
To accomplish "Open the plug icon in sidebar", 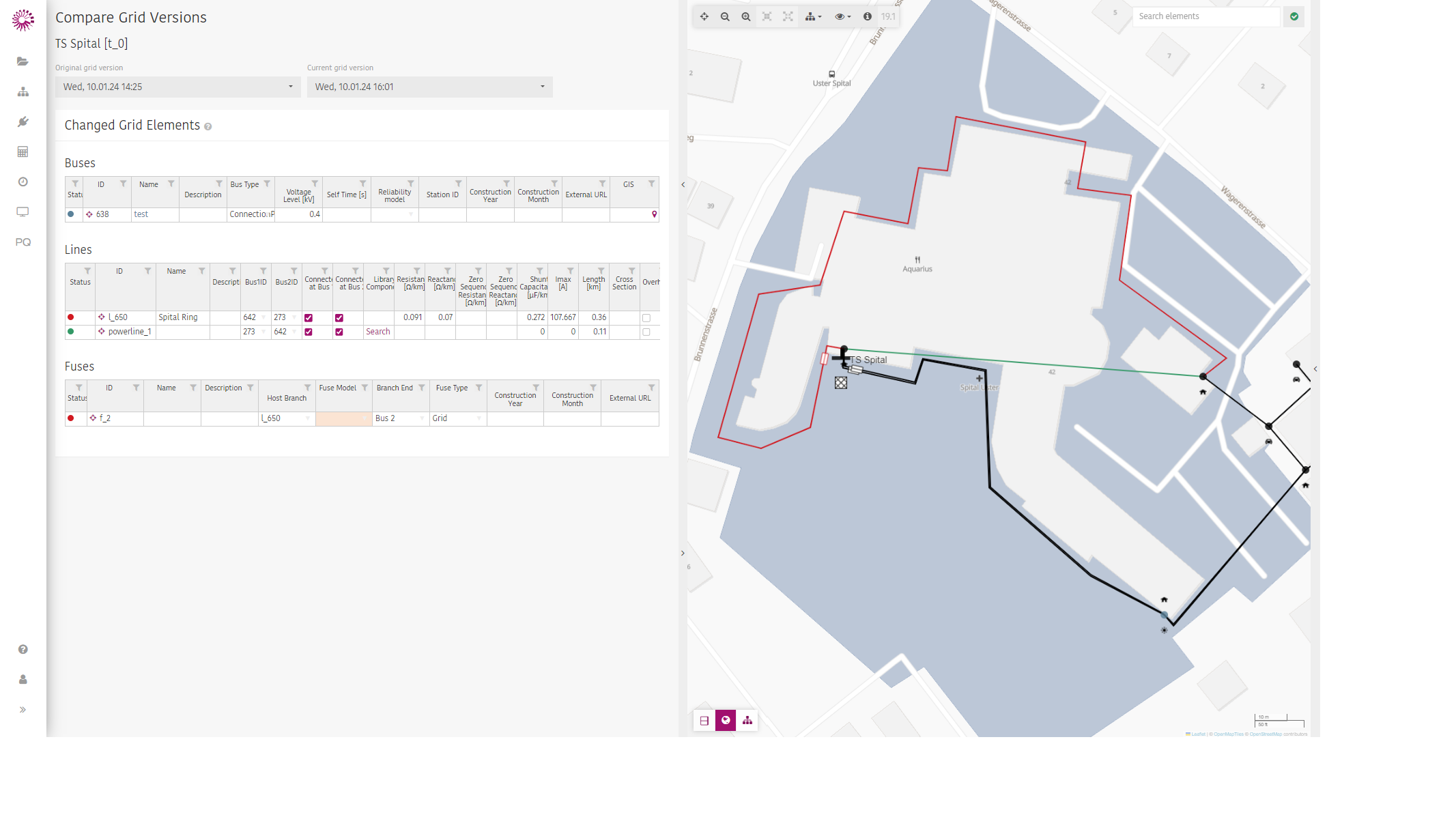I will coord(23,121).
